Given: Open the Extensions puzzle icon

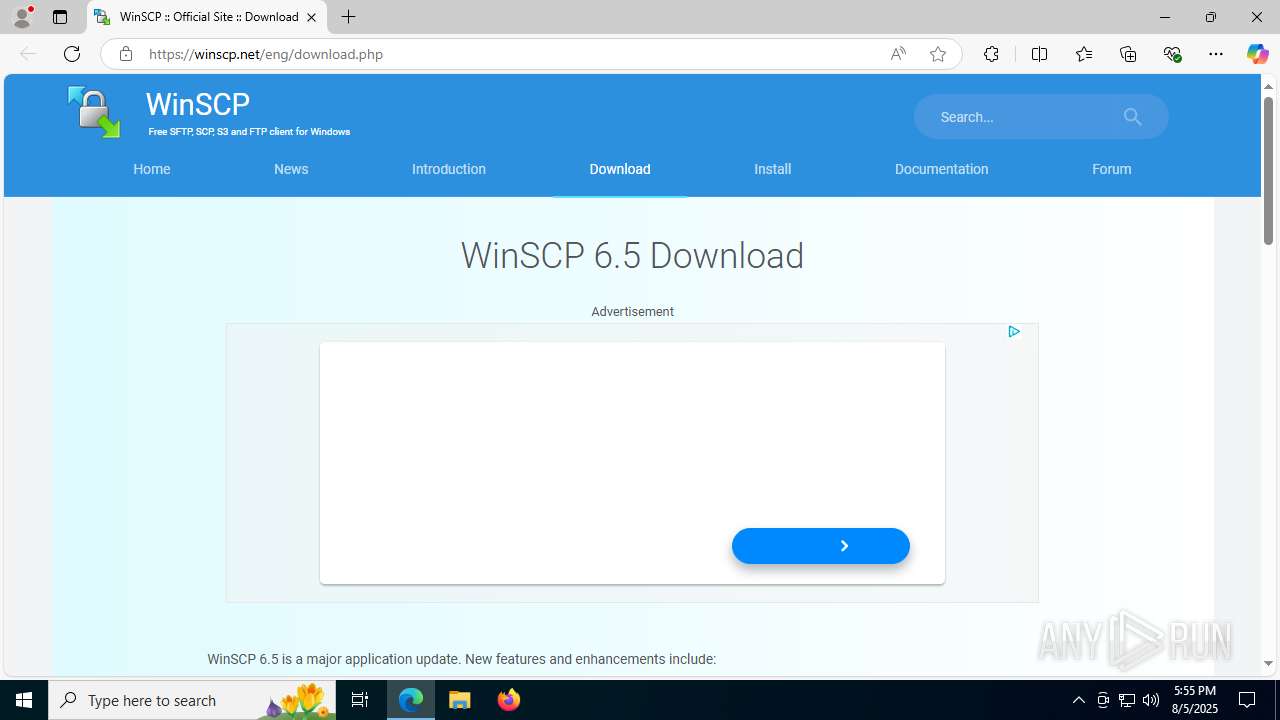Looking at the screenshot, I should click(991, 54).
